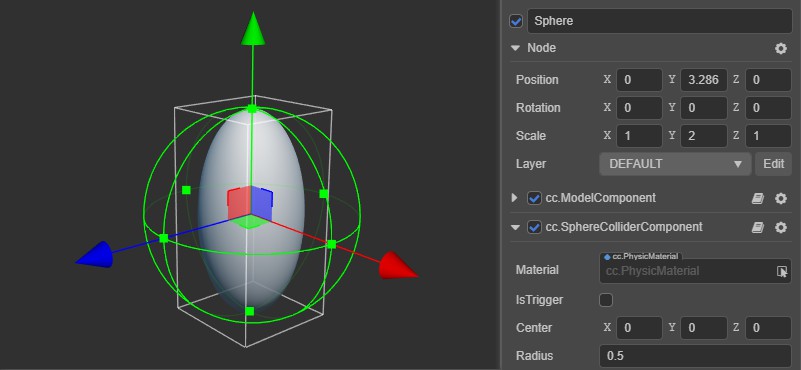Click the Scale X field

(x=640, y=136)
